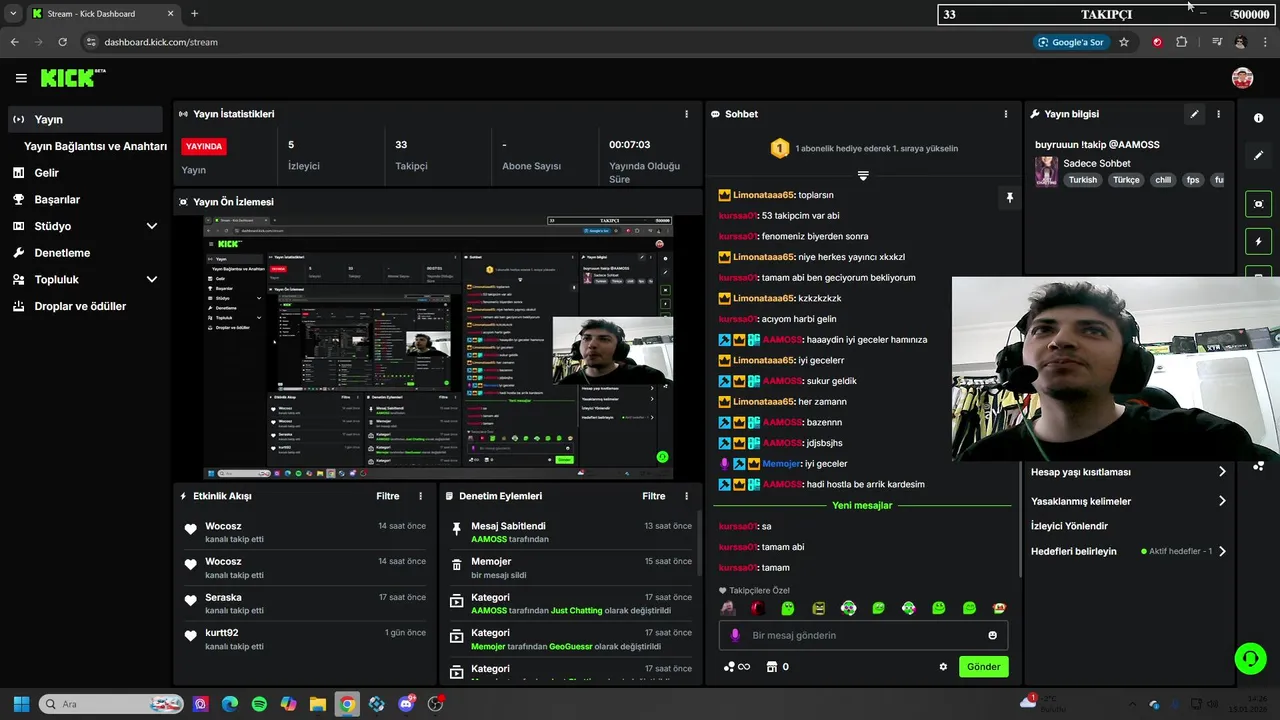Click the lightning bolt icon in right sidebar
This screenshot has height=720, width=1280.
click(1258, 242)
